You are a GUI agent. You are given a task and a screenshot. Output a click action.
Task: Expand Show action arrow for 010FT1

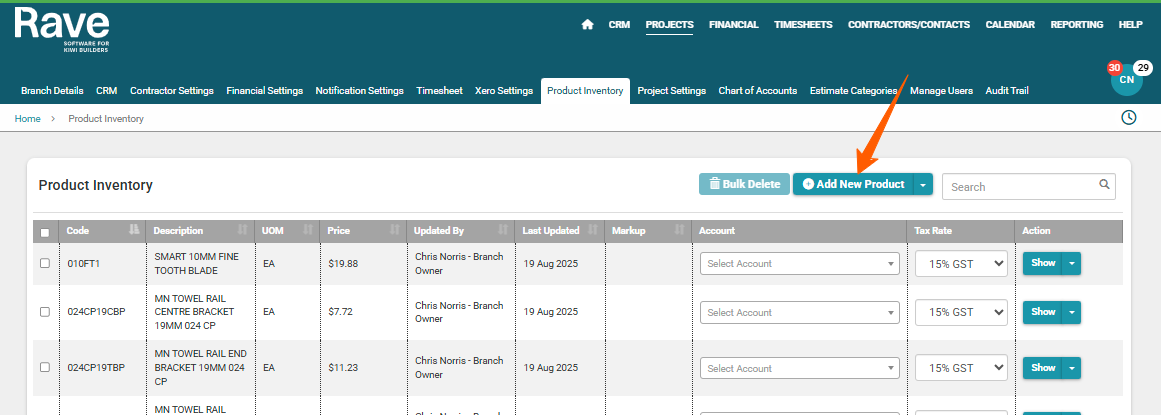pos(1071,263)
